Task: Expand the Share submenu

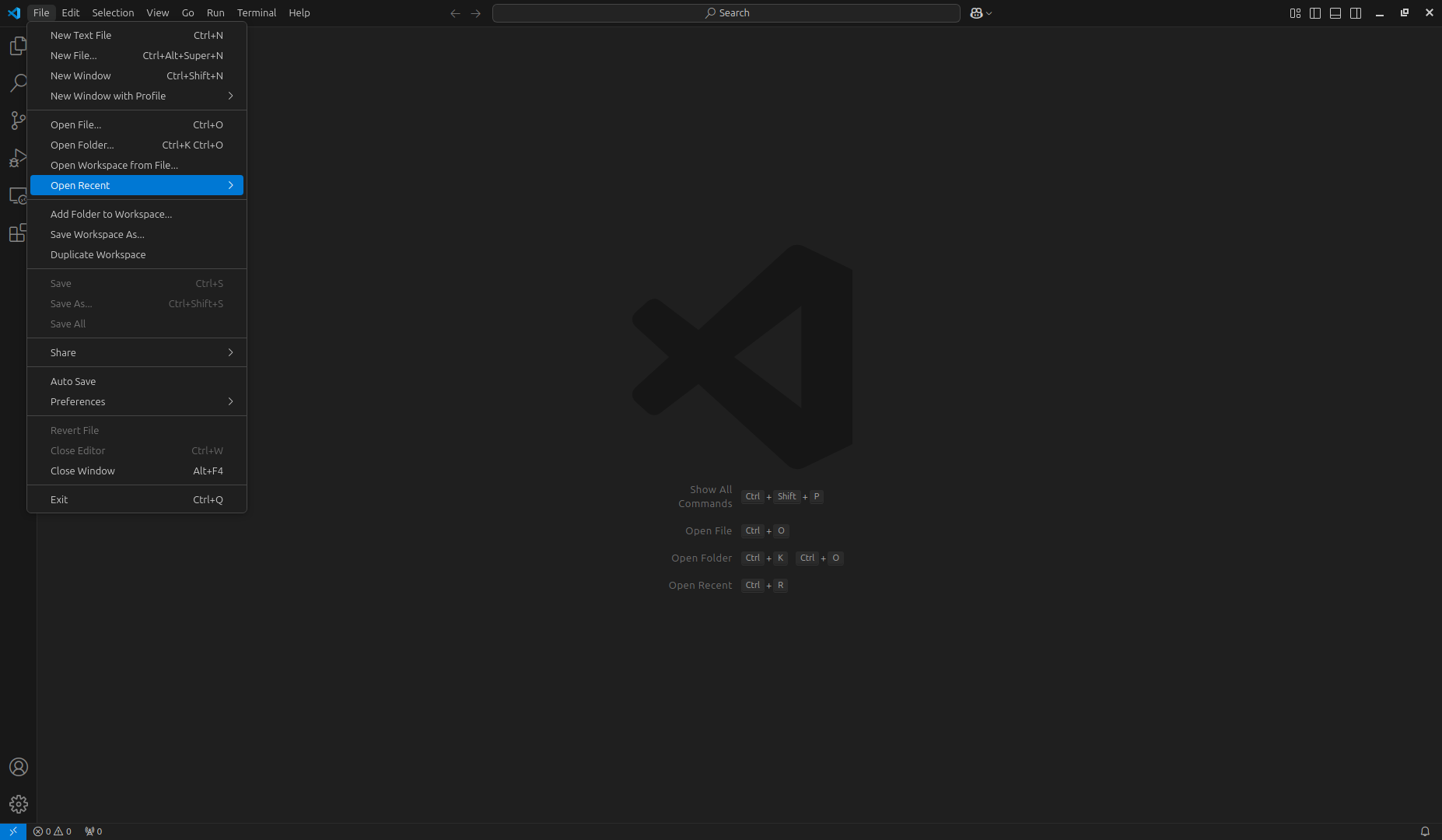Action: (x=137, y=352)
